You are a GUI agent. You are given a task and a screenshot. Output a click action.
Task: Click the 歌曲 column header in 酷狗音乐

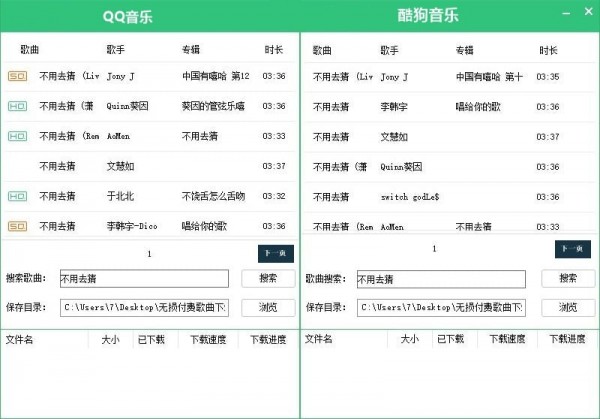[322, 50]
